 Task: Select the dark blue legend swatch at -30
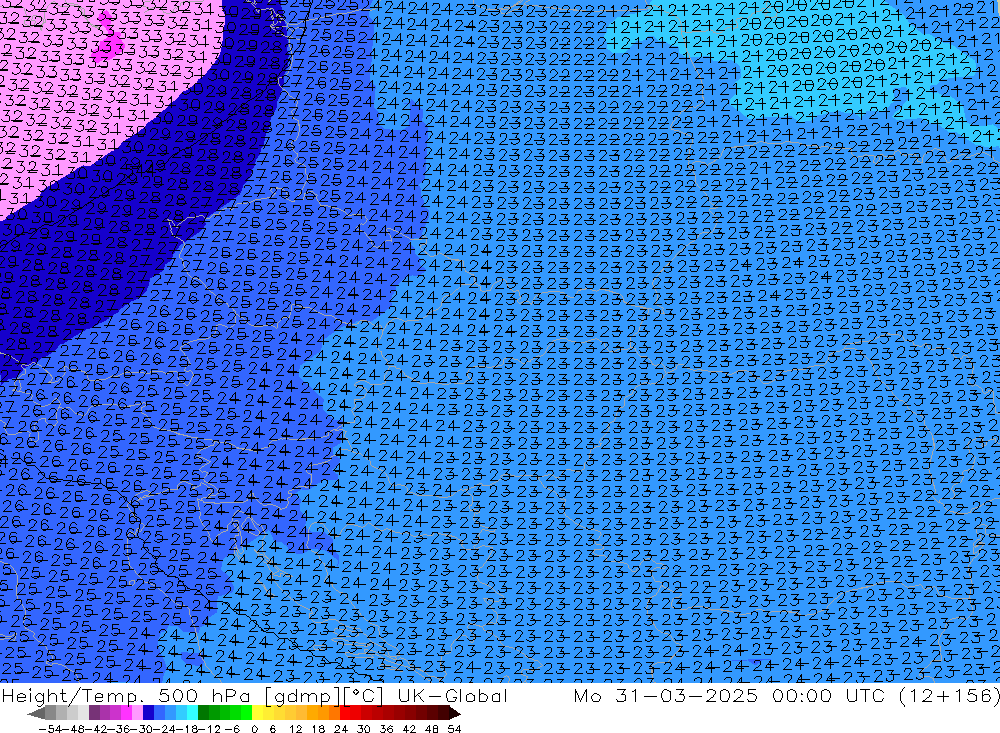coord(148,713)
